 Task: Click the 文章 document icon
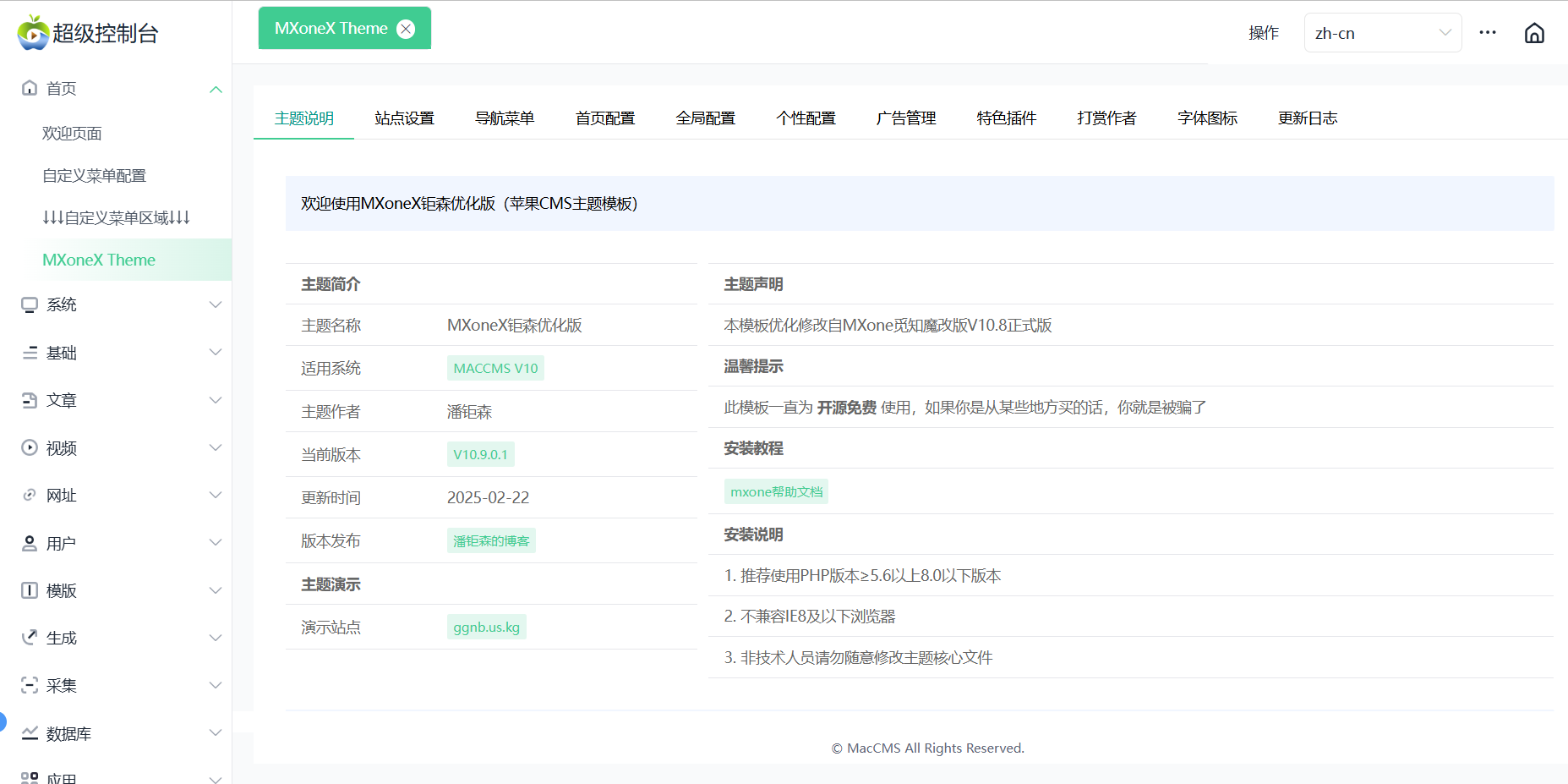30,400
